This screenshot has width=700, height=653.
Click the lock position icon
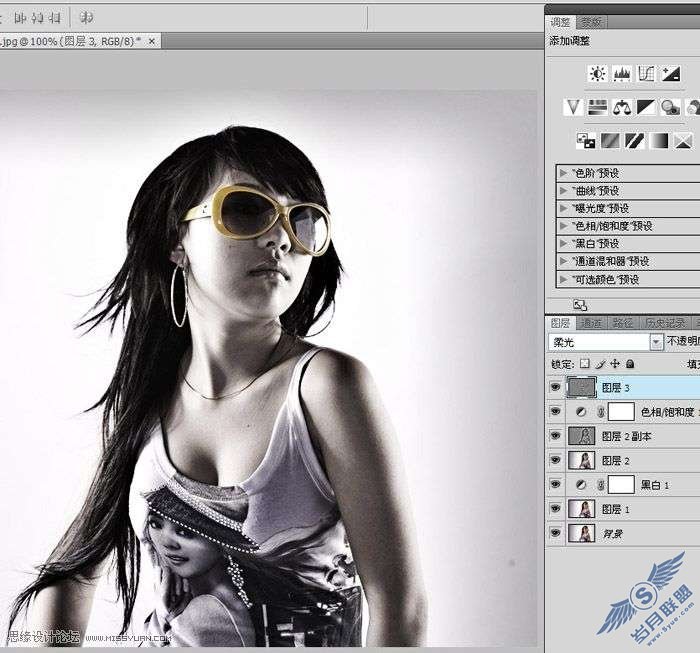tap(615, 364)
